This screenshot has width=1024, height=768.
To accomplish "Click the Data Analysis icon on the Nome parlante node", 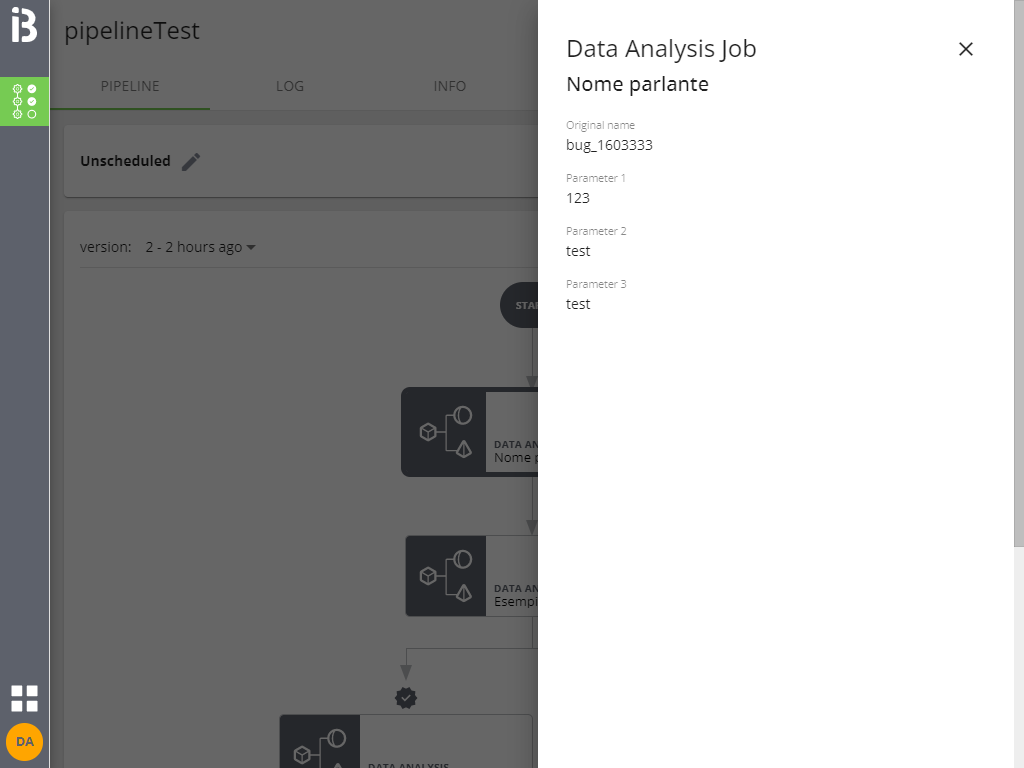I will coord(445,432).
